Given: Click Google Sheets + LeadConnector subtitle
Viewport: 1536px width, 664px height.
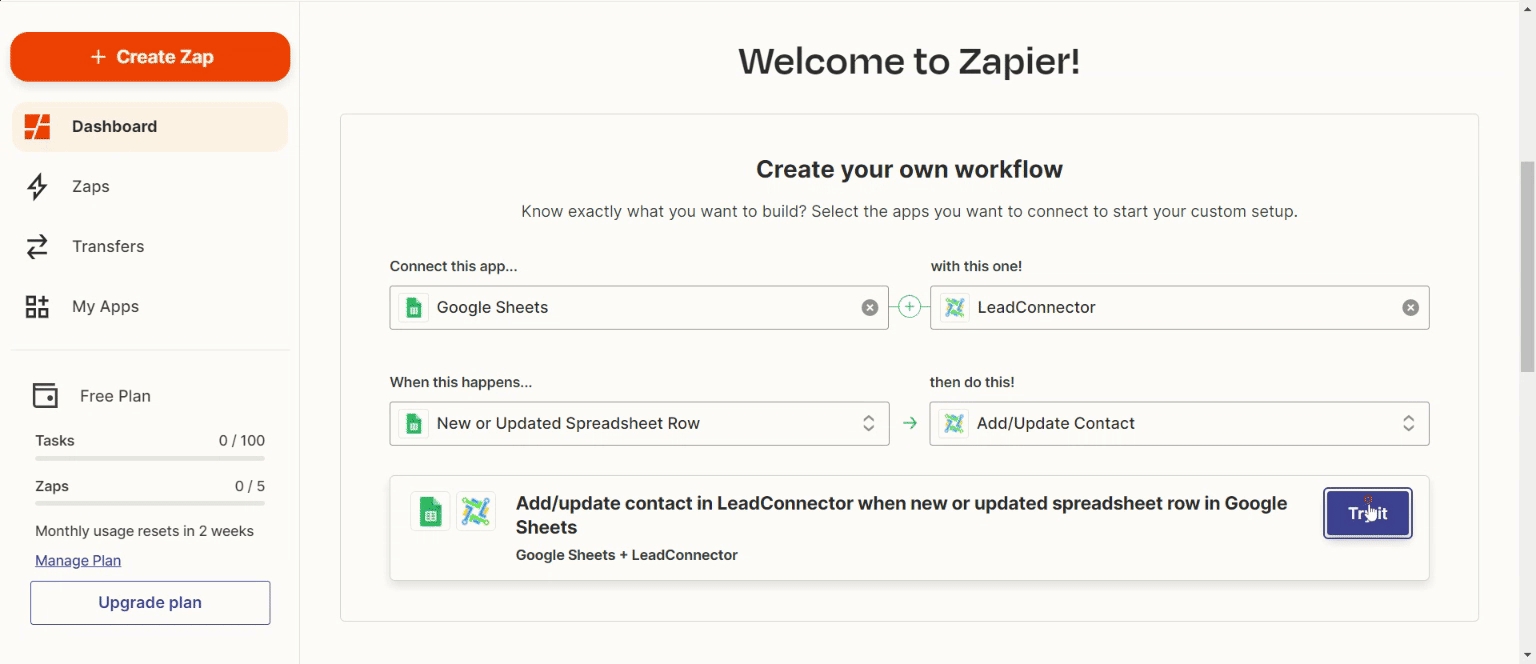Looking at the screenshot, I should tap(627, 555).
